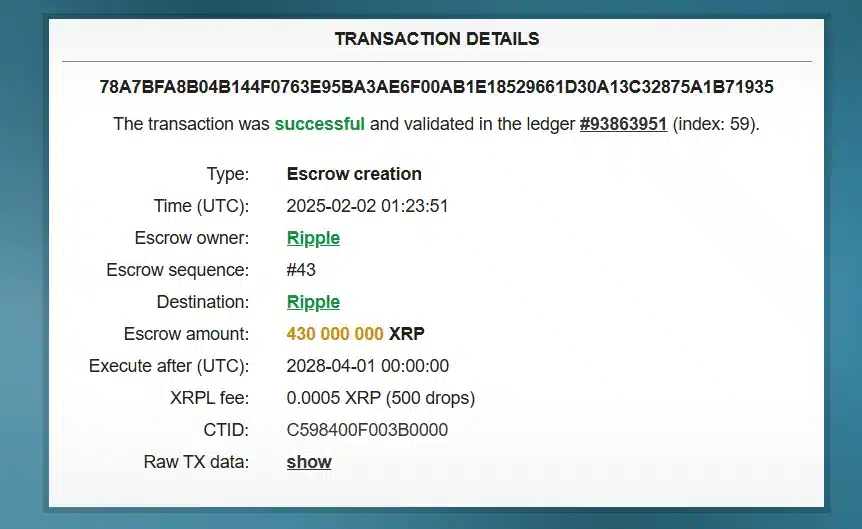862x529 pixels.
Task: Click the 'CTID:' label
Action: (226, 429)
